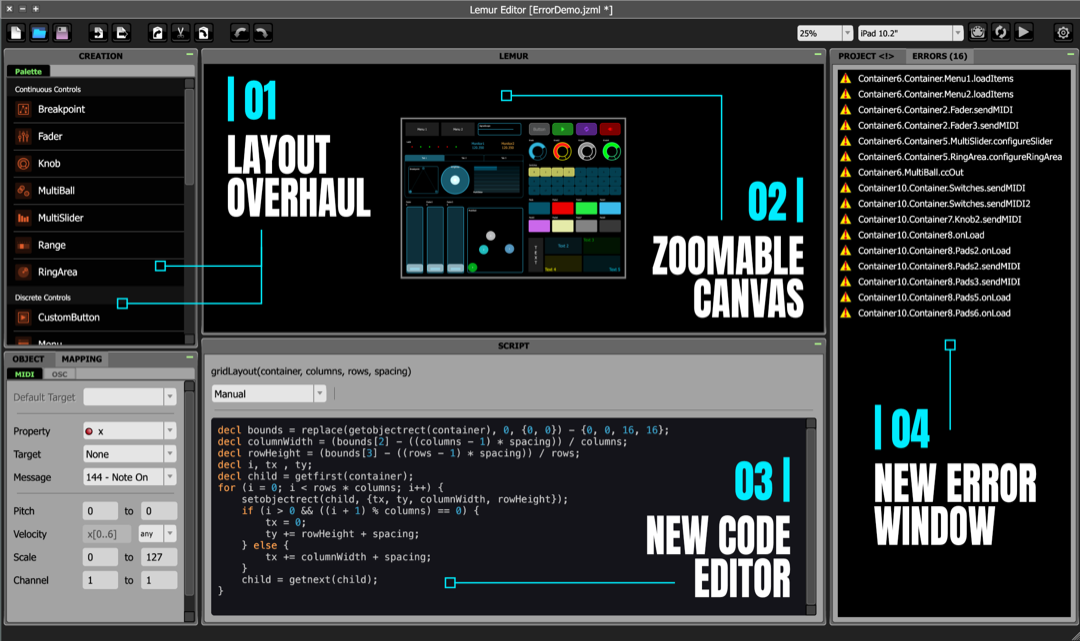Select error Container6.Container2.Fader.sendMIDI

pyautogui.click(x=935, y=109)
